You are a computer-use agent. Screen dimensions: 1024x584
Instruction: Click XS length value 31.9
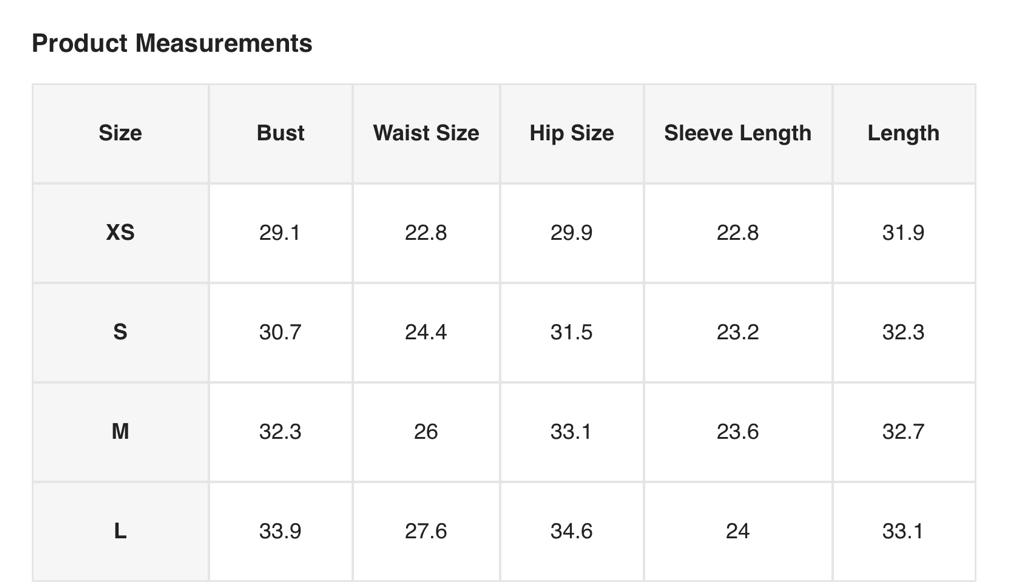(x=903, y=232)
